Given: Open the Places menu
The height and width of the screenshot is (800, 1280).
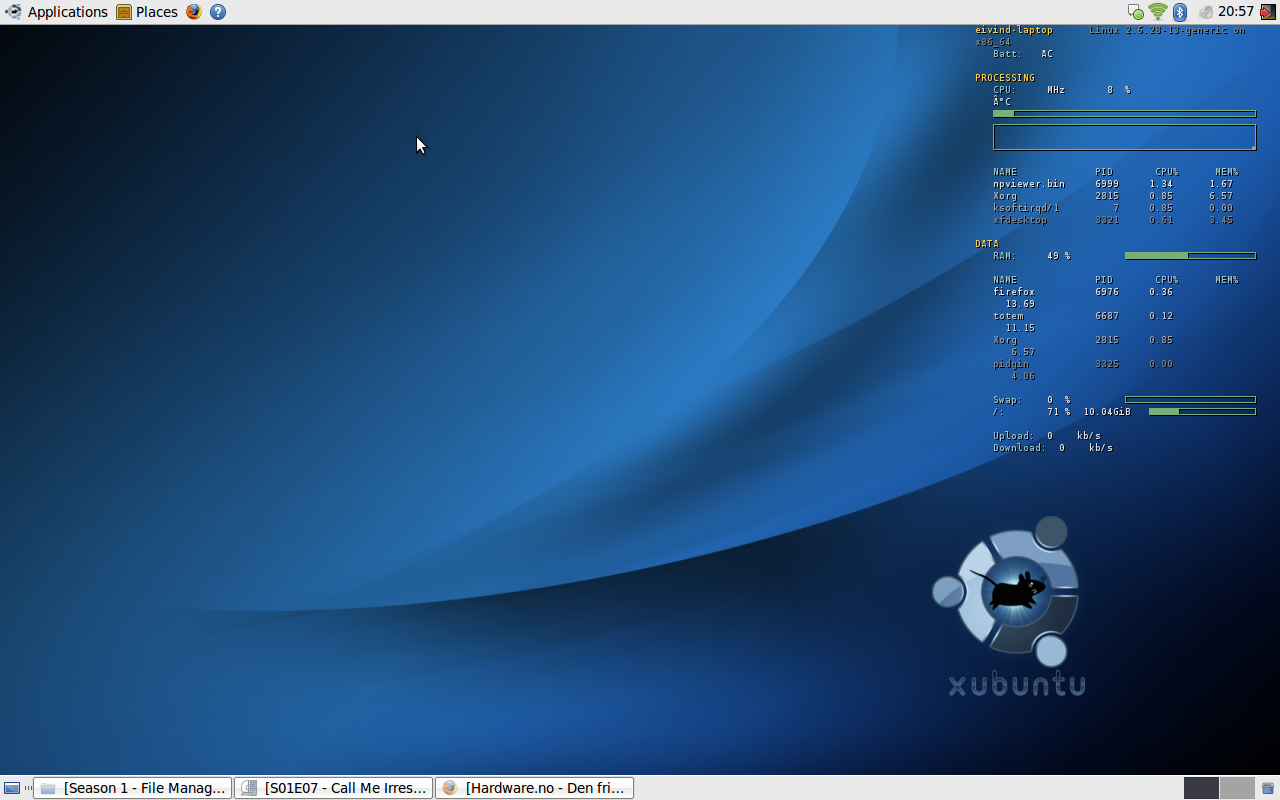Looking at the screenshot, I should 147,12.
